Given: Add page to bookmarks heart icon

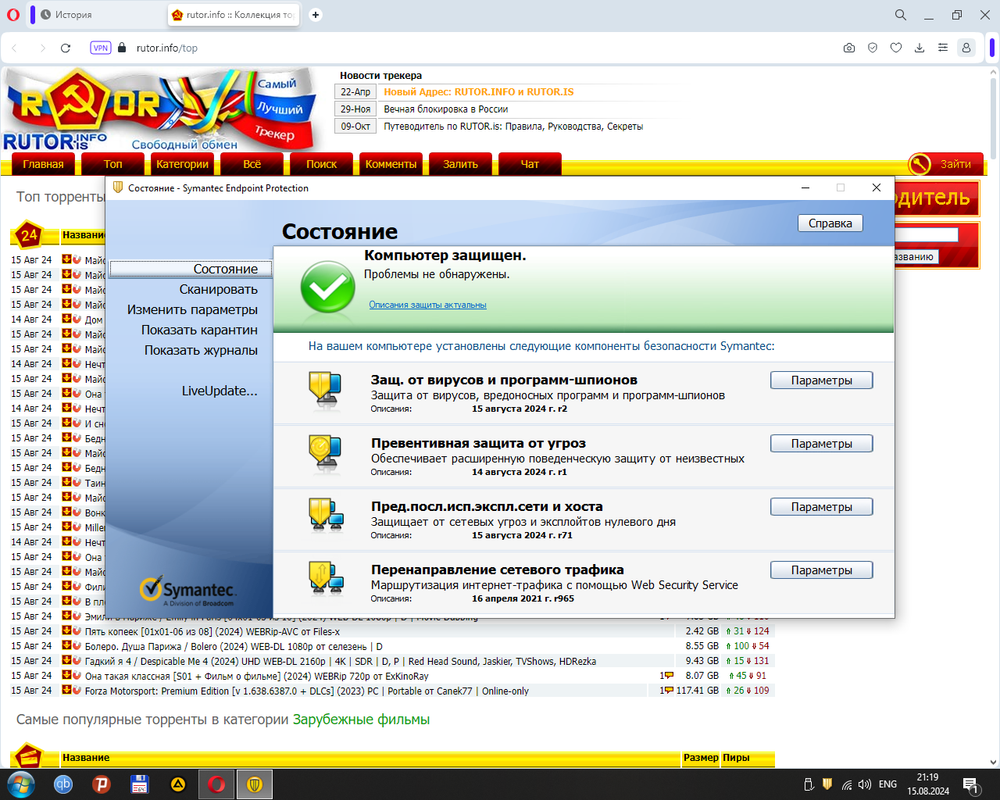Looking at the screenshot, I should coord(896,48).
